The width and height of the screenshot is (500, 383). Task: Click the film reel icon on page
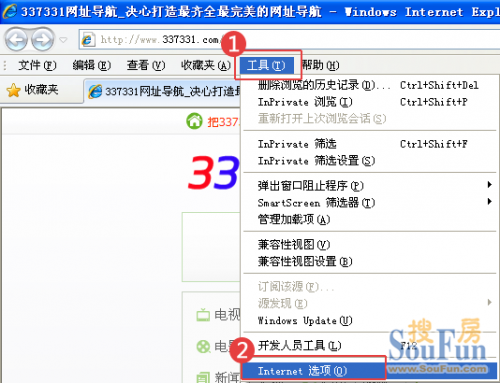[x=203, y=347]
